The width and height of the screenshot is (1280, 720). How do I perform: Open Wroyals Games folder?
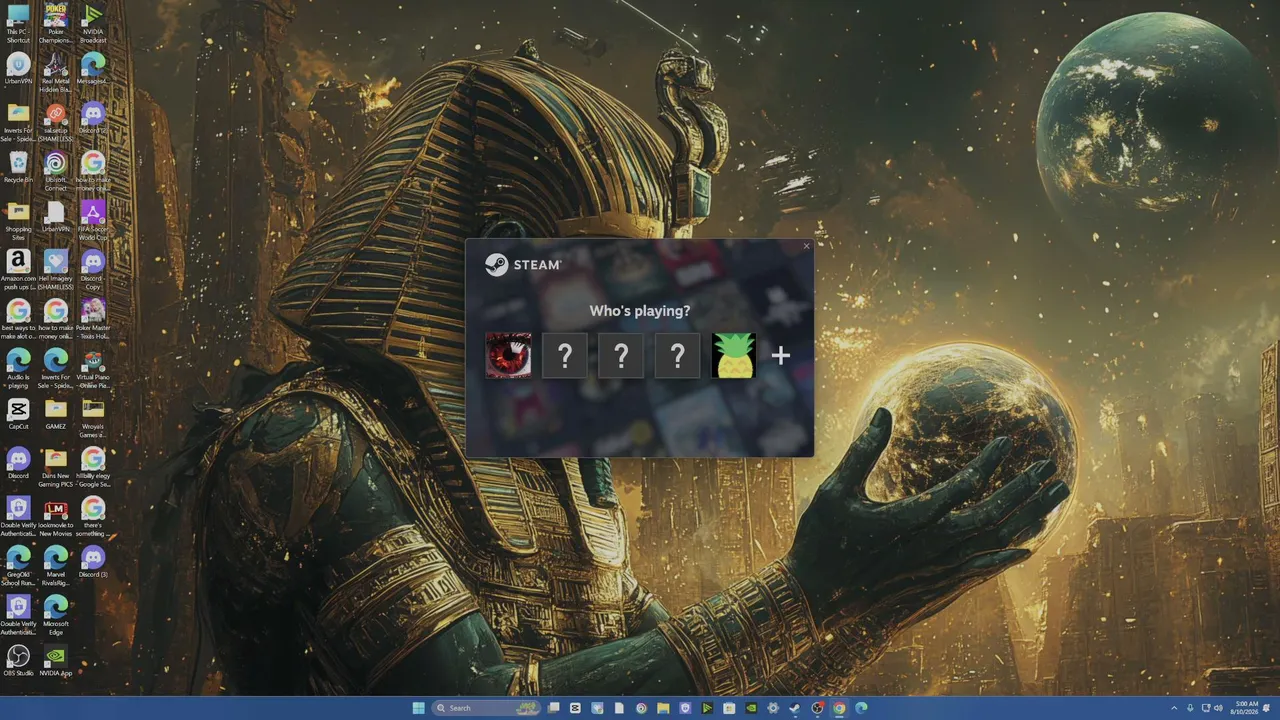[x=93, y=417]
